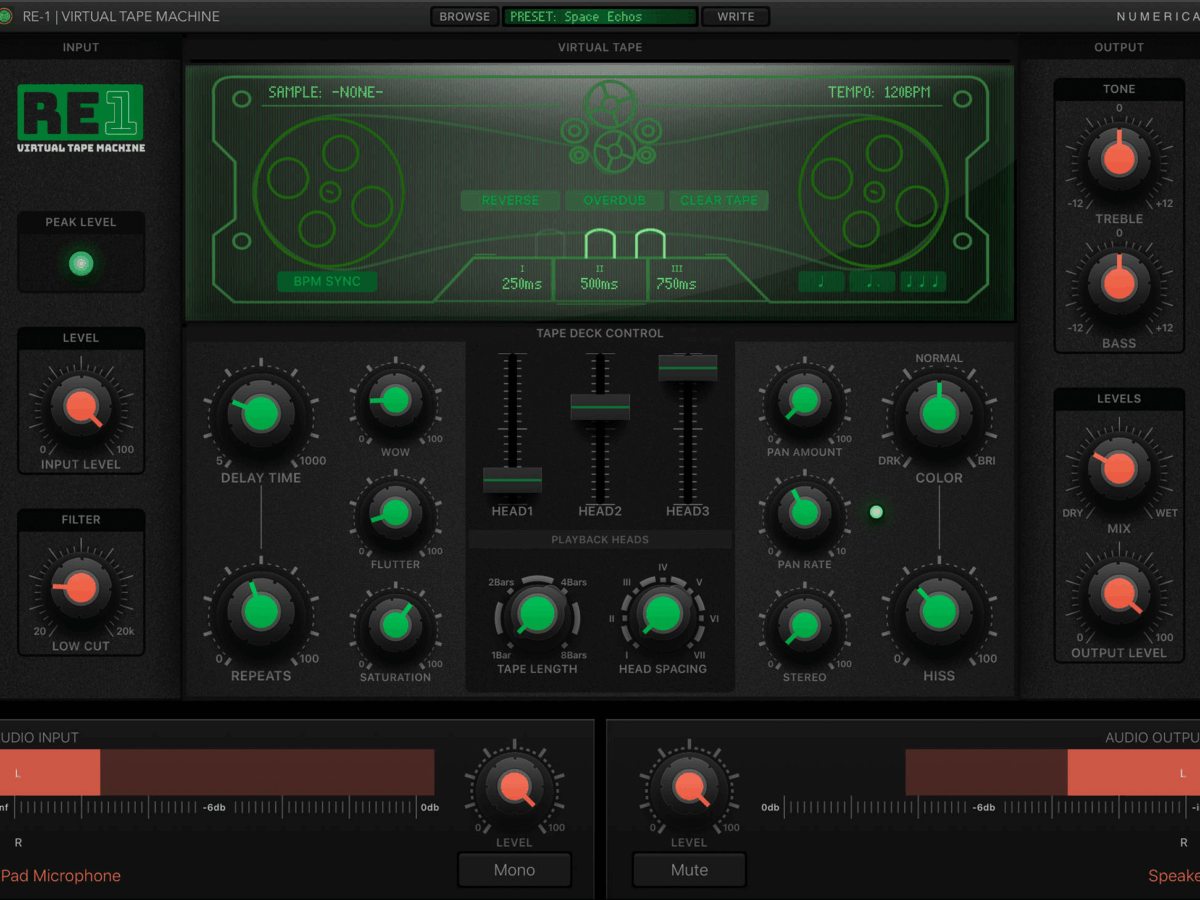This screenshot has height=900, width=1200.
Task: Open the preset display Space Echos
Action: pyautogui.click(x=600, y=17)
